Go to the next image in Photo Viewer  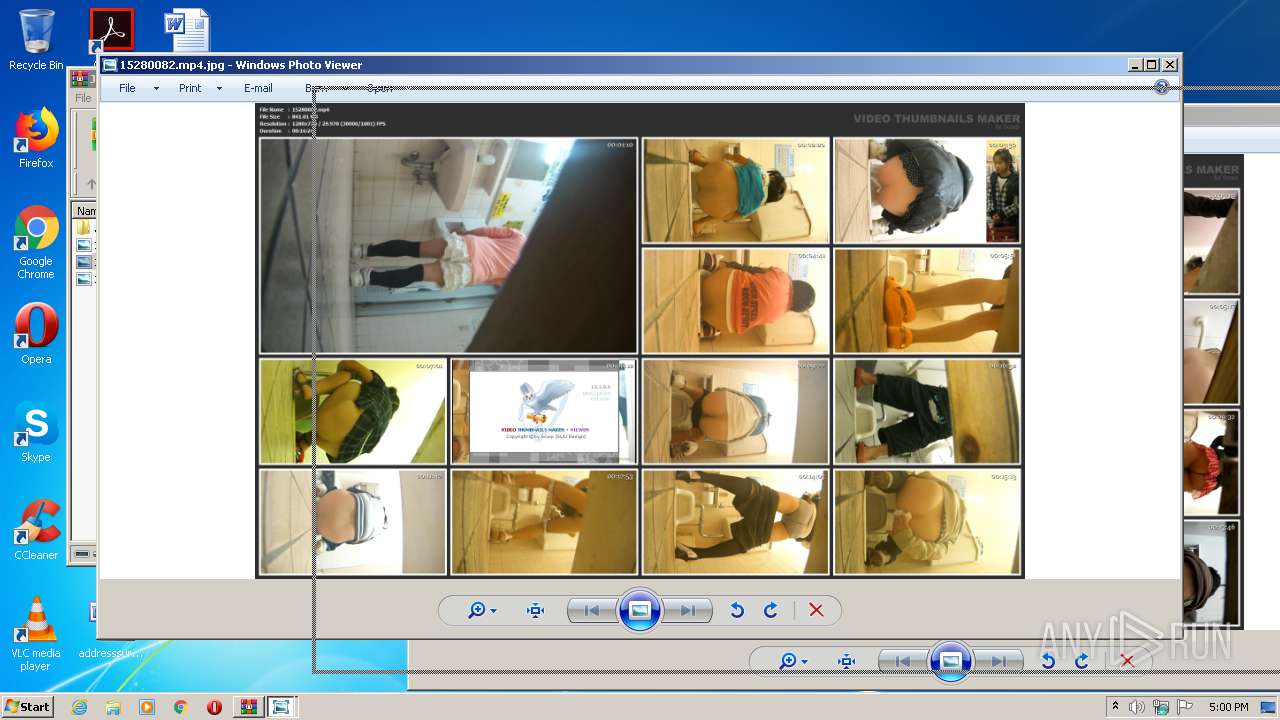point(688,610)
